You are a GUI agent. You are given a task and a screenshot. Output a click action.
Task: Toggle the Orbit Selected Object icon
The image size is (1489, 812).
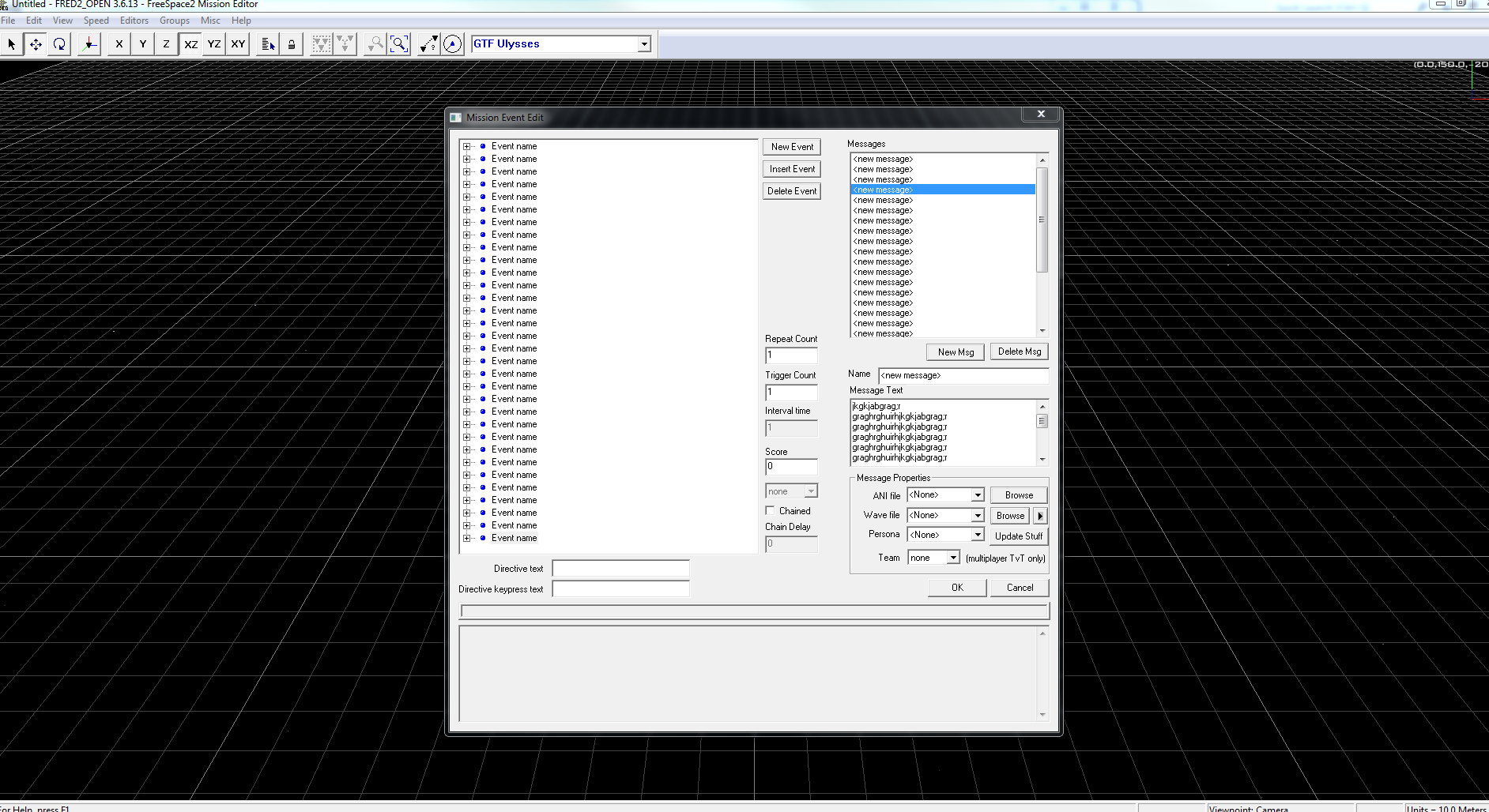pos(453,44)
